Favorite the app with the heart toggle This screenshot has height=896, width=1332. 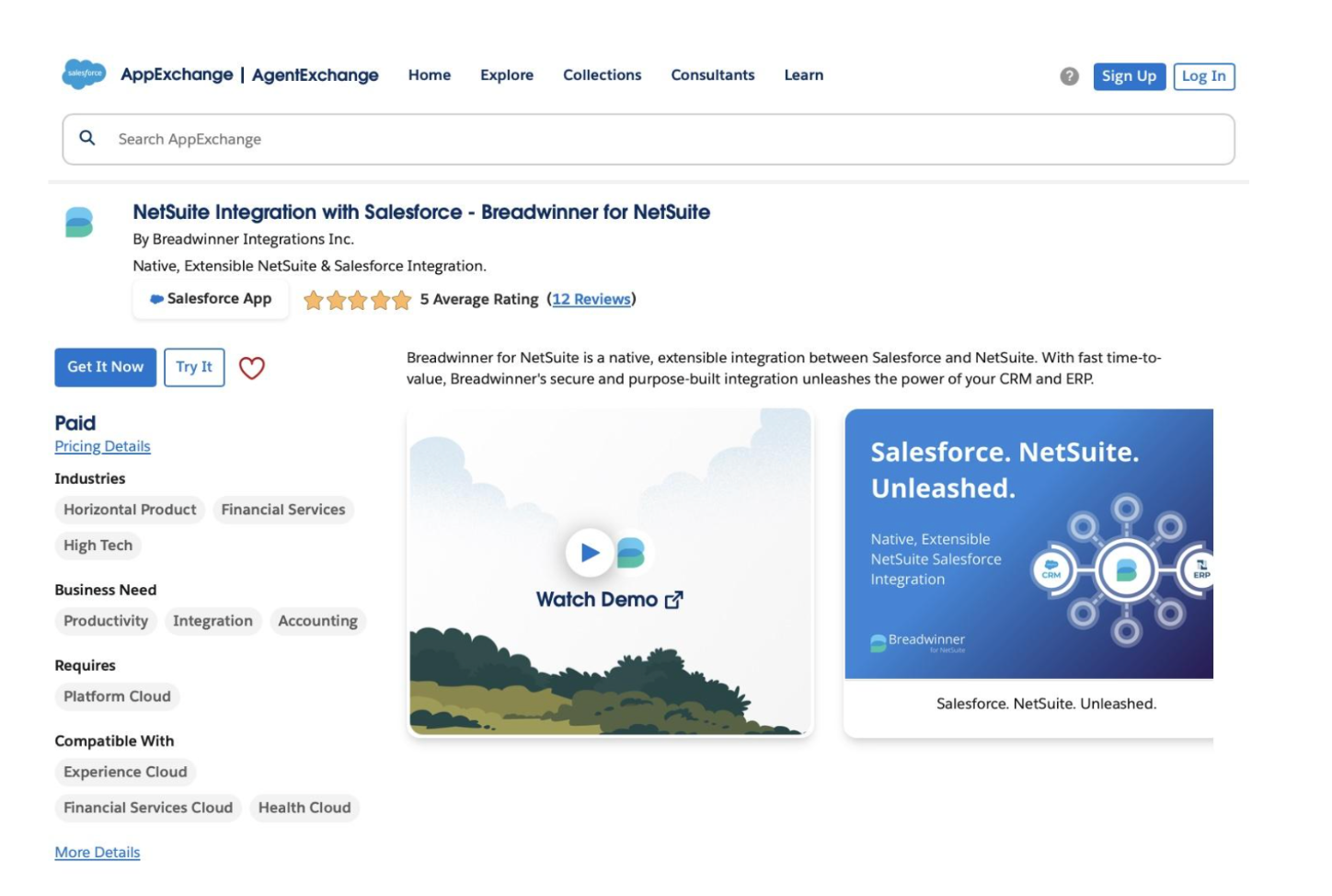click(250, 367)
